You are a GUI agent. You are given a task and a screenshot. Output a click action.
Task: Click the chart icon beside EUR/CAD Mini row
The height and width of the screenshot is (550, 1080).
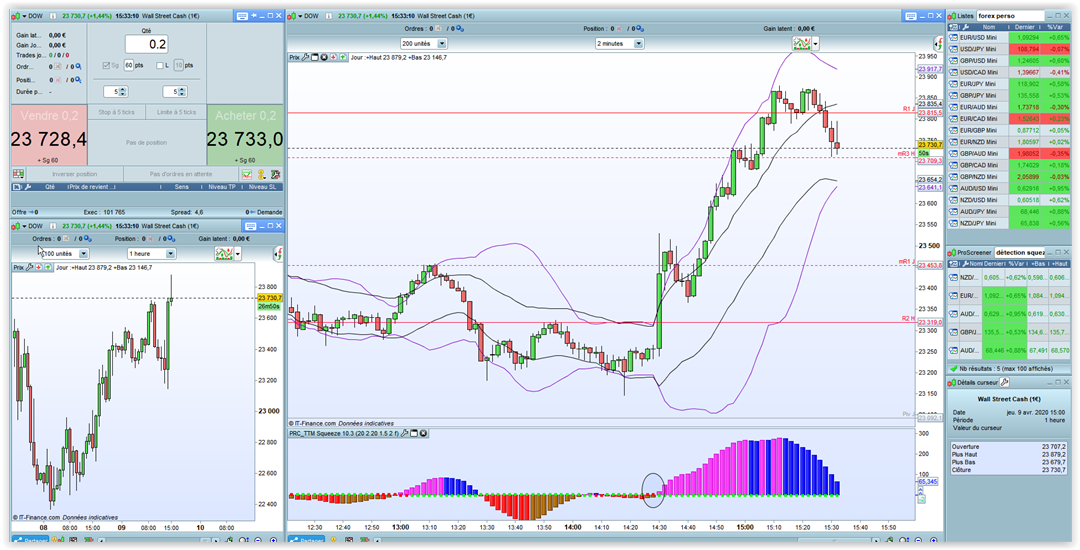tap(953, 118)
